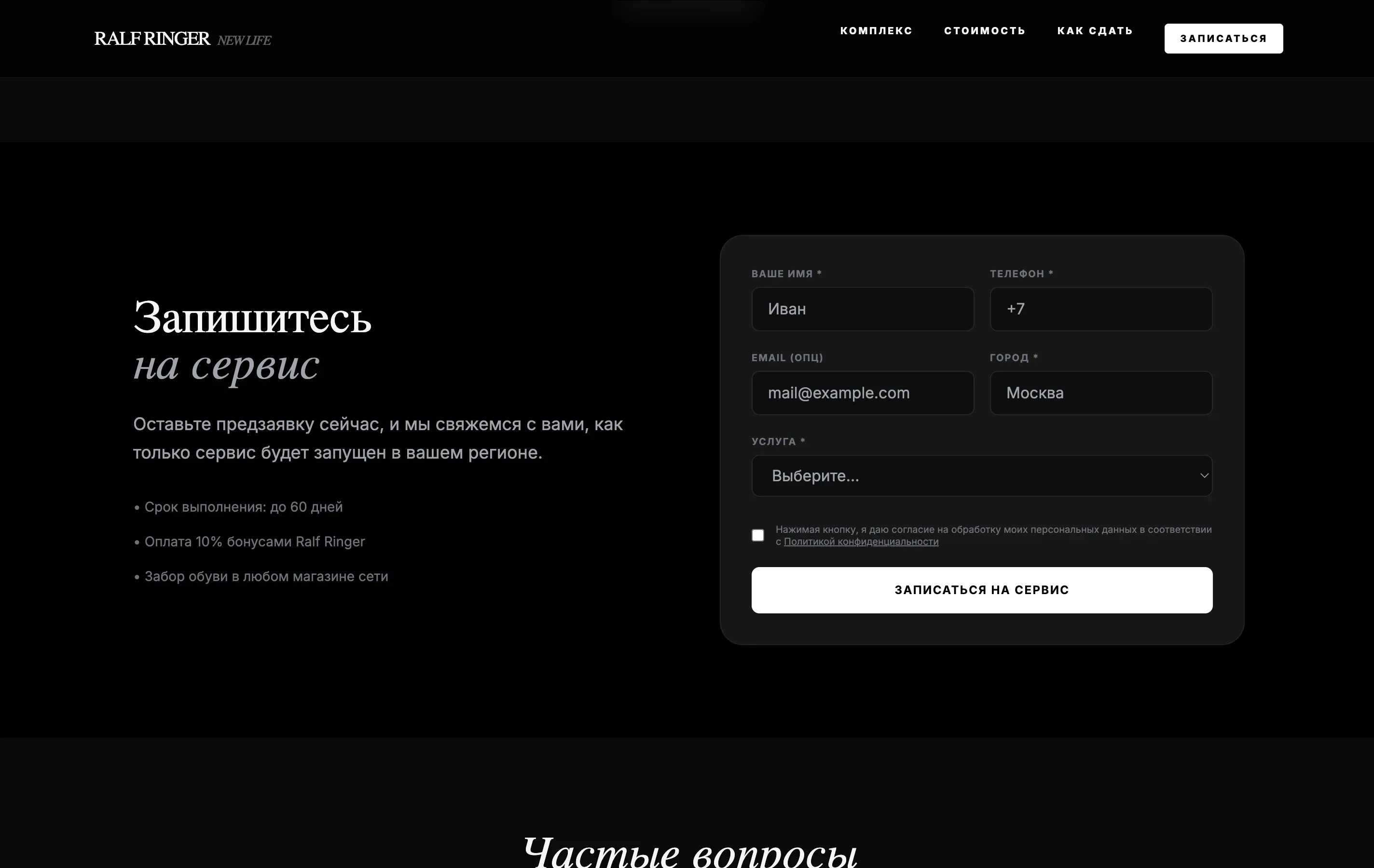Click the ЗАПИСАТЬСЯ button in the header
The height and width of the screenshot is (868, 1374).
point(1224,38)
